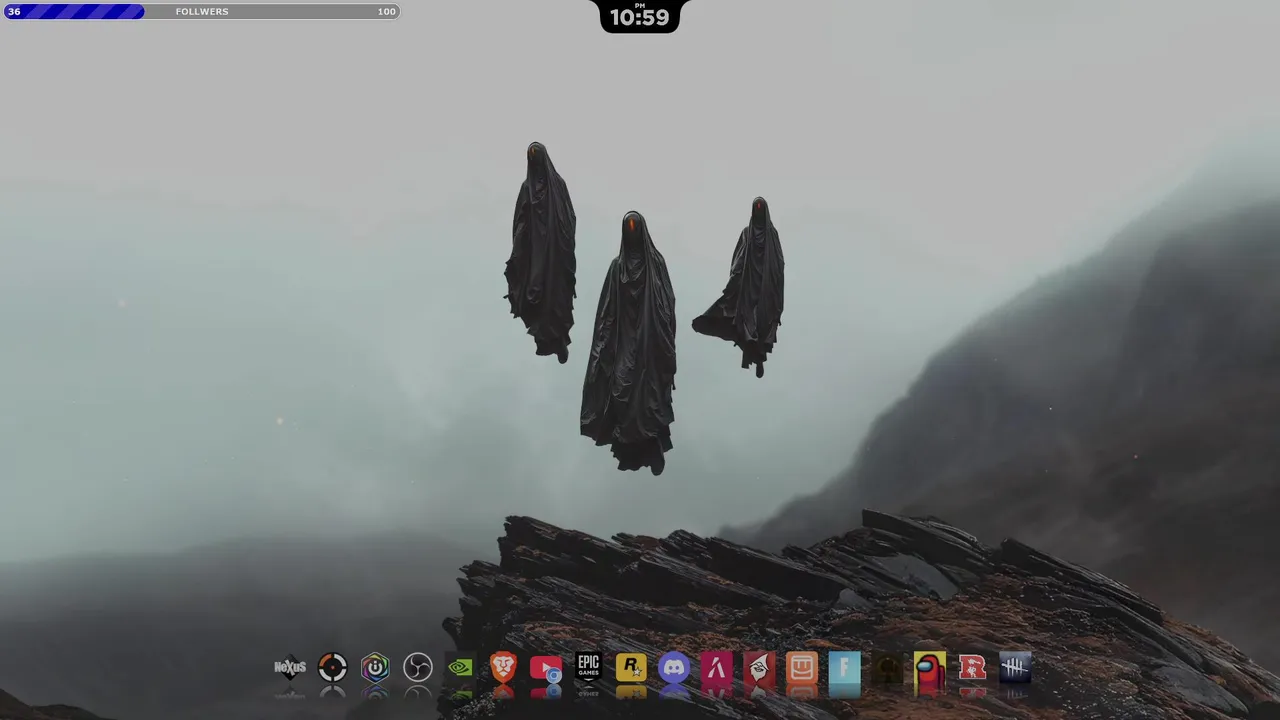Click the 10:59 clock widget
Image resolution: width=1280 pixels, height=720 pixels.
pyautogui.click(x=639, y=16)
